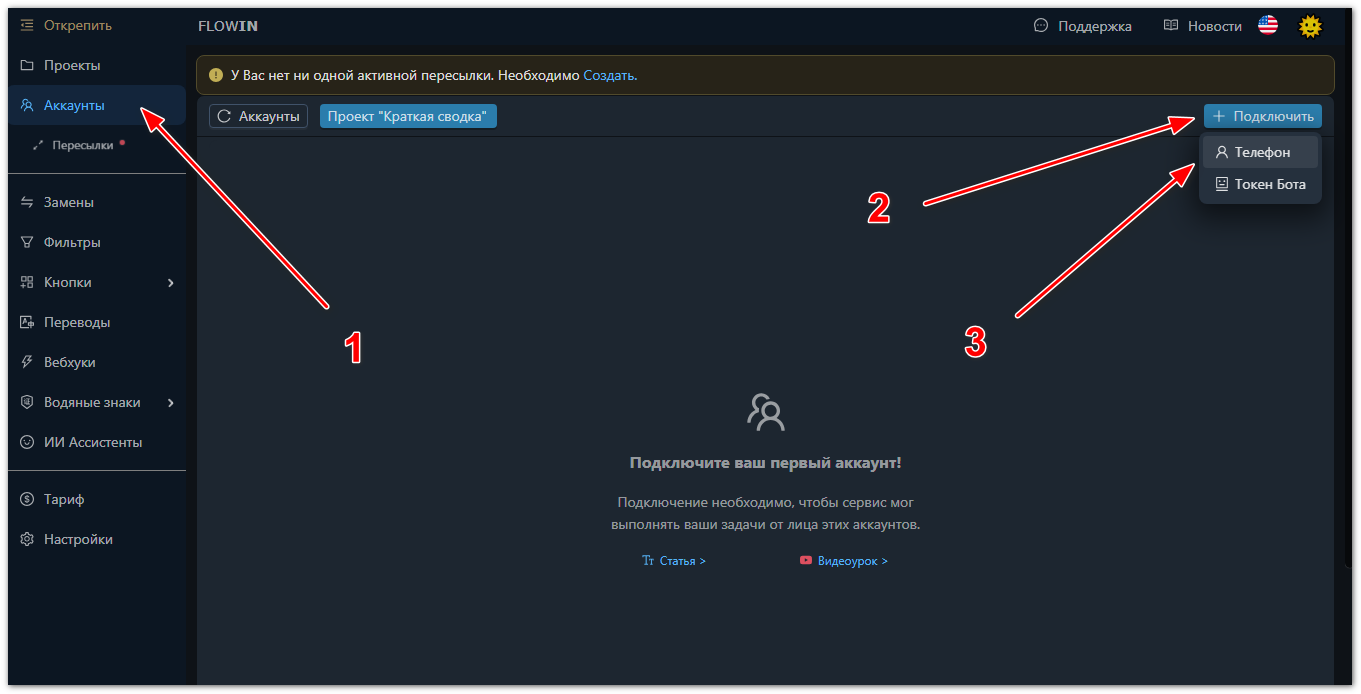Screen dimensions: 1361x694
Task: Open Поддержка chat support
Action: (1083, 26)
